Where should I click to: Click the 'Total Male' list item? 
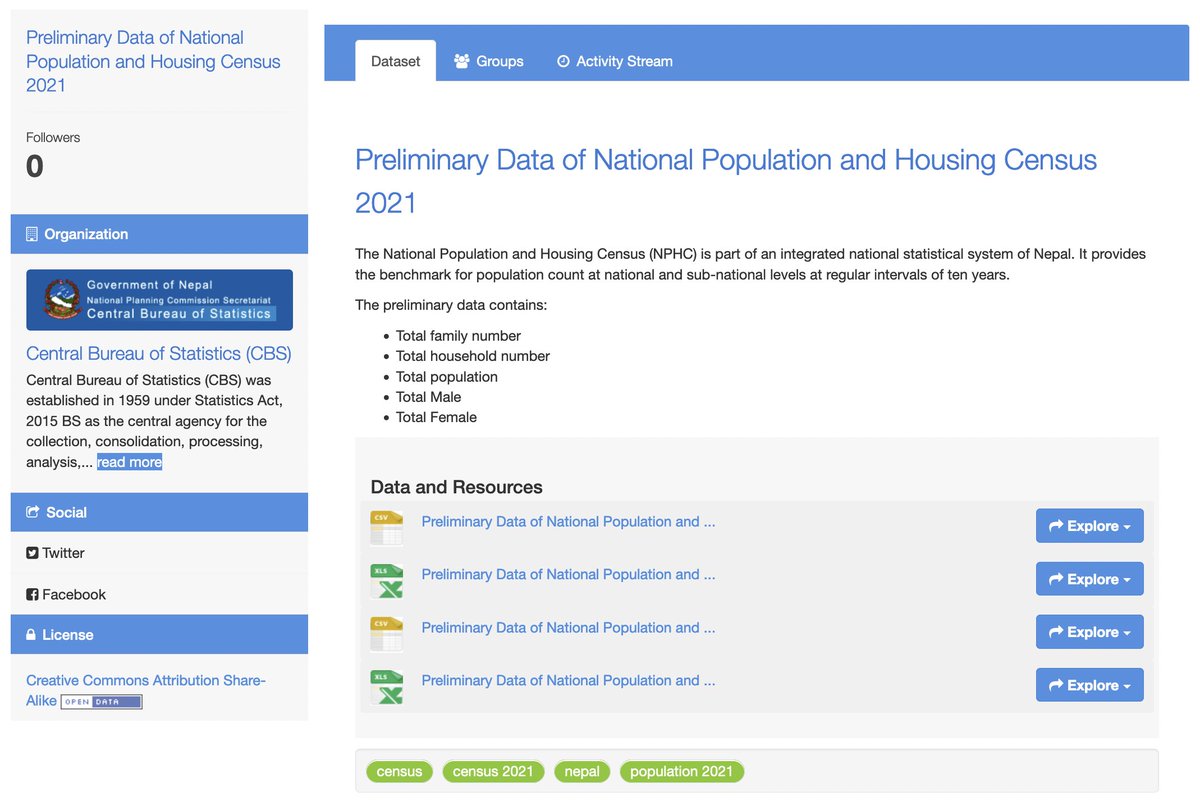pyautogui.click(x=429, y=397)
